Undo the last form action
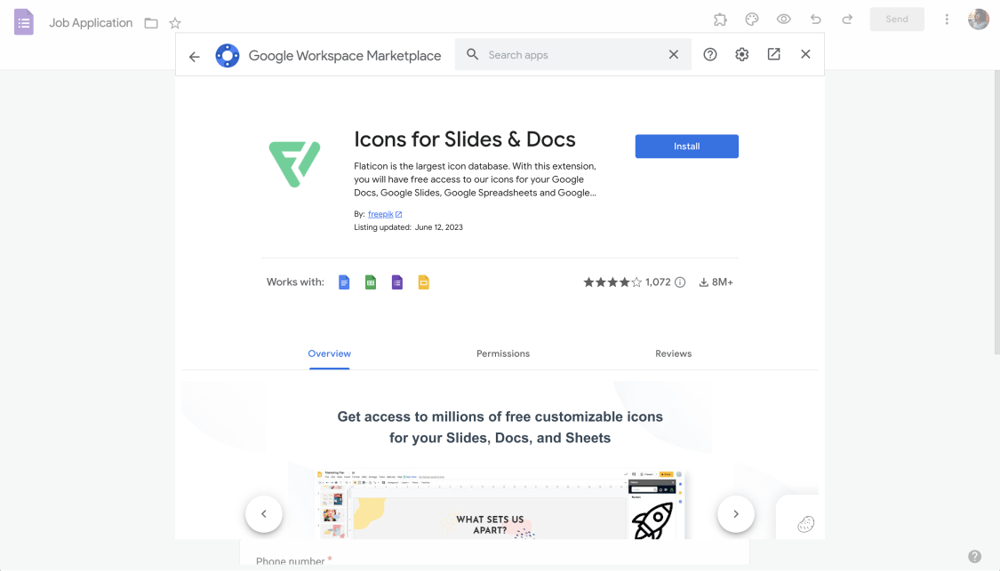Image resolution: width=1000 pixels, height=571 pixels. pos(816,19)
